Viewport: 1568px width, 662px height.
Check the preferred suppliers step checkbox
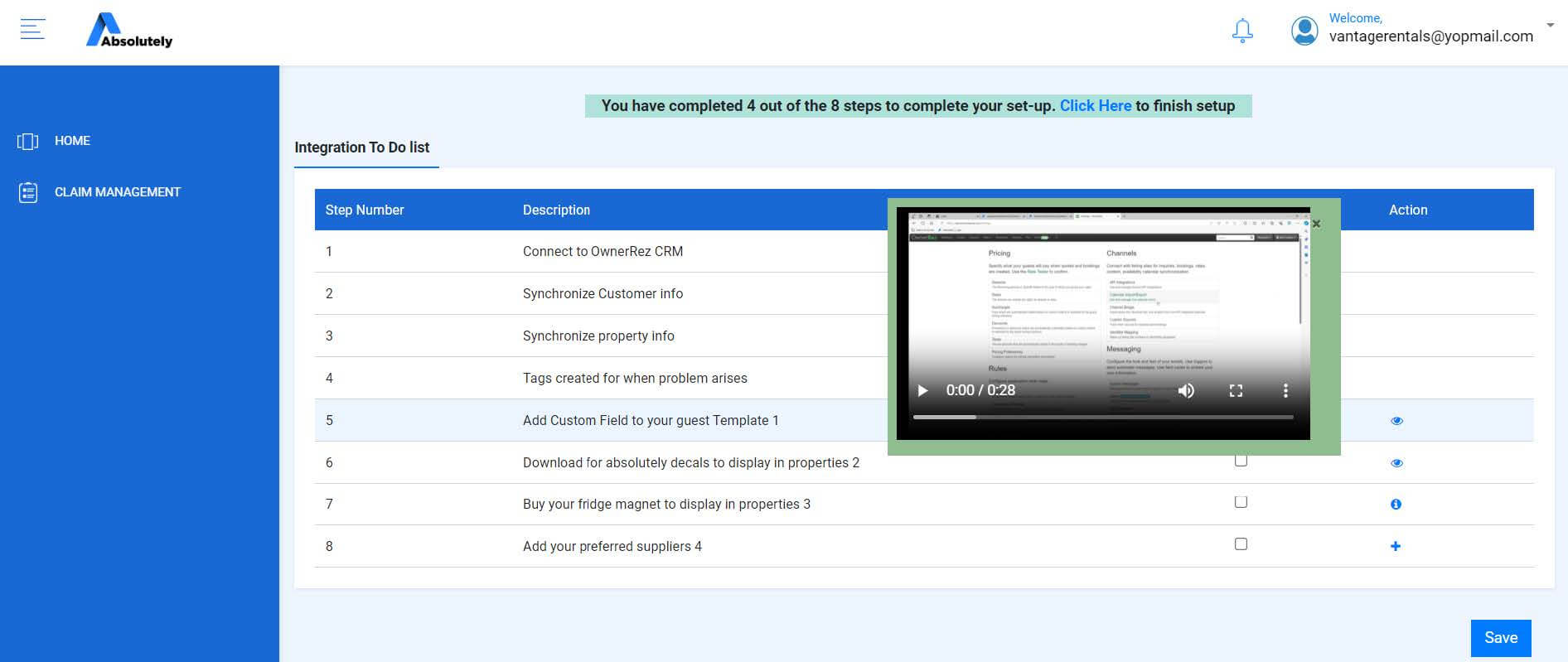click(x=1241, y=544)
